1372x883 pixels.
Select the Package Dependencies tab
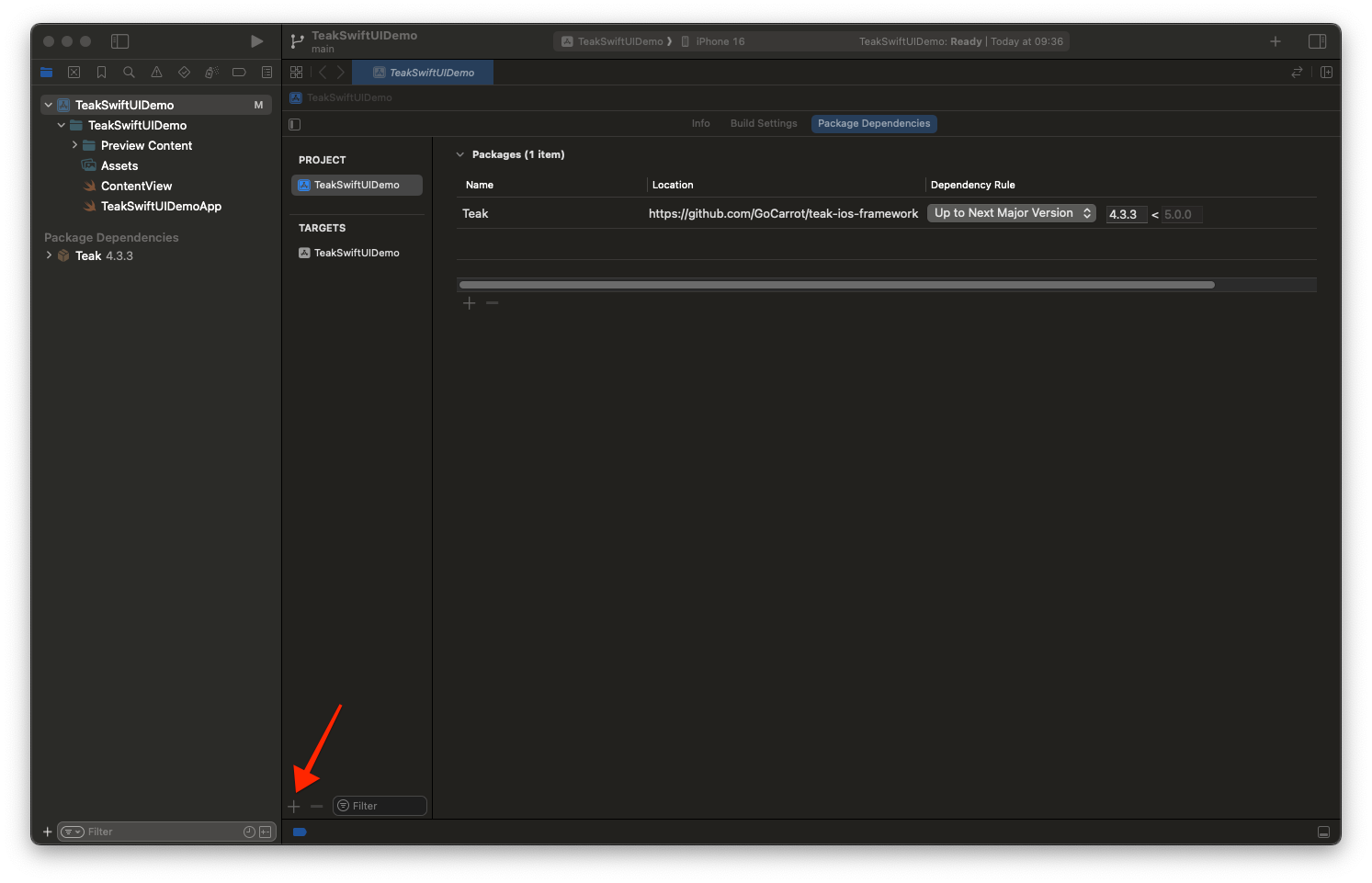[x=874, y=124]
